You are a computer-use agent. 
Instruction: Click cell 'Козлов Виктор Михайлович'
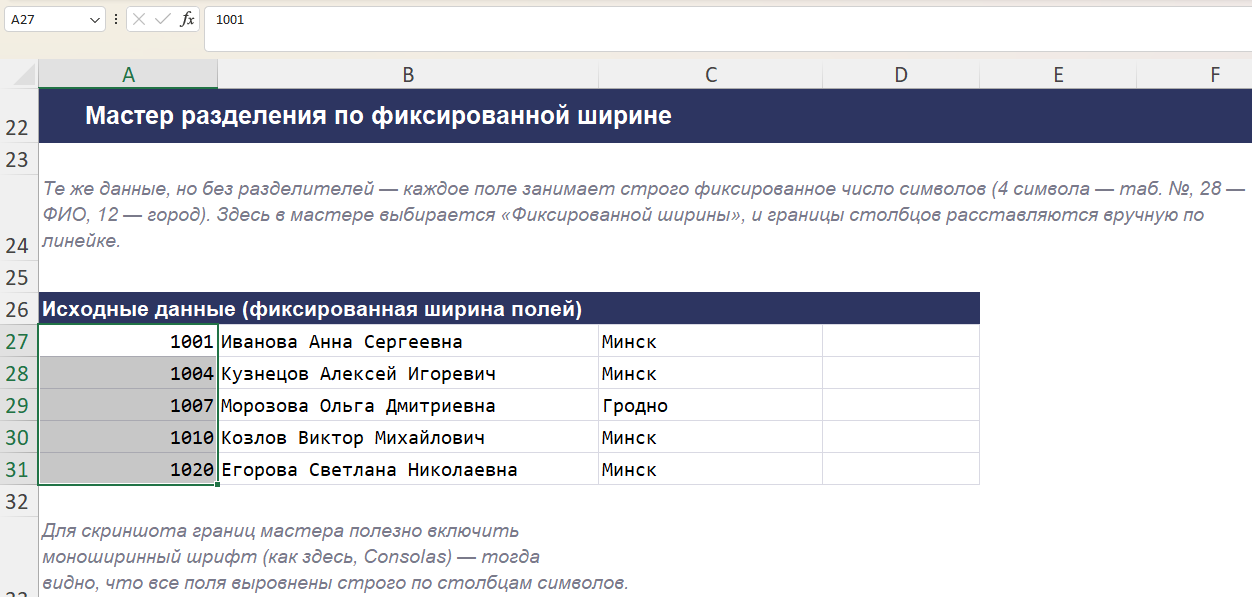coord(408,437)
